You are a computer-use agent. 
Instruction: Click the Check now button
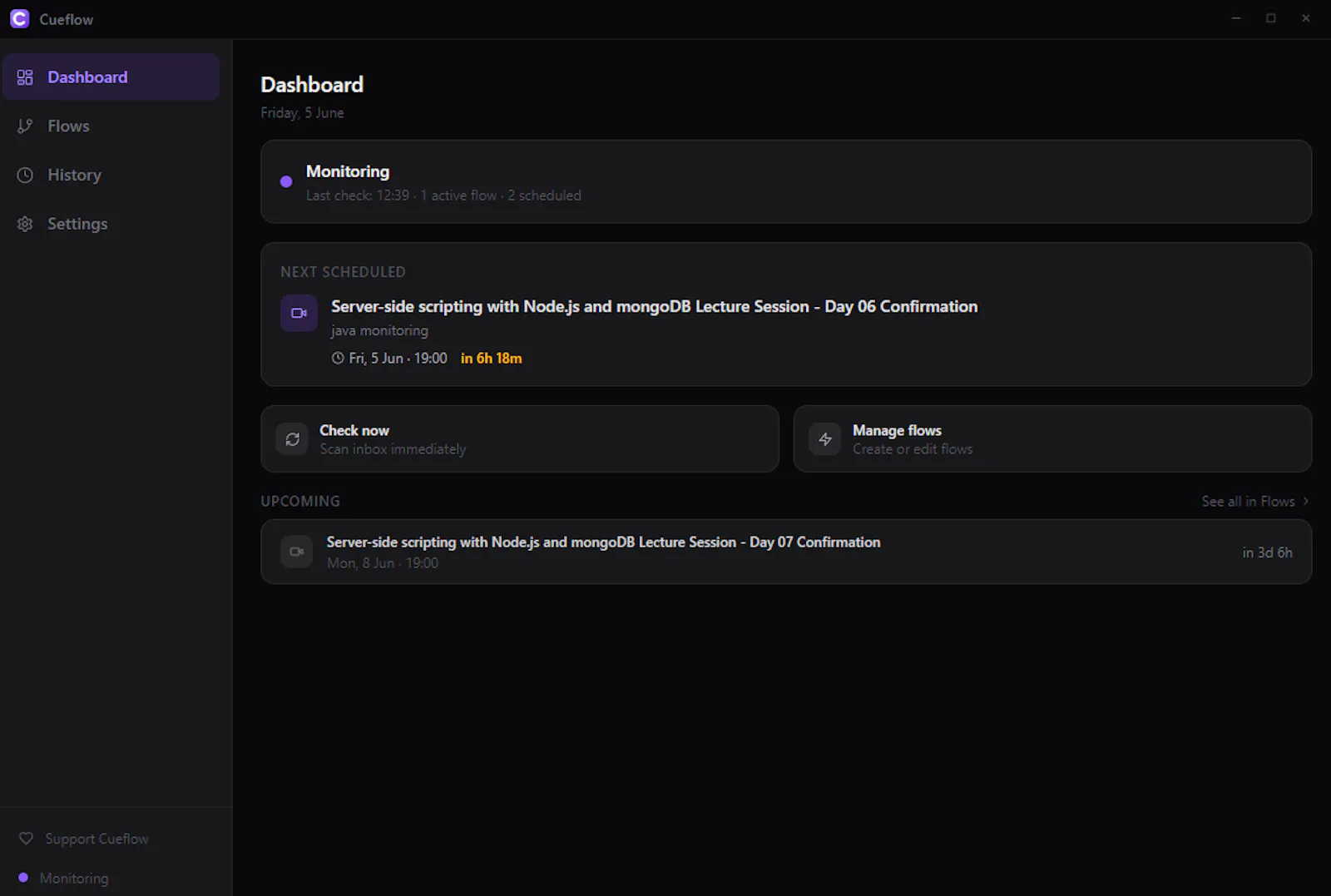click(x=520, y=439)
